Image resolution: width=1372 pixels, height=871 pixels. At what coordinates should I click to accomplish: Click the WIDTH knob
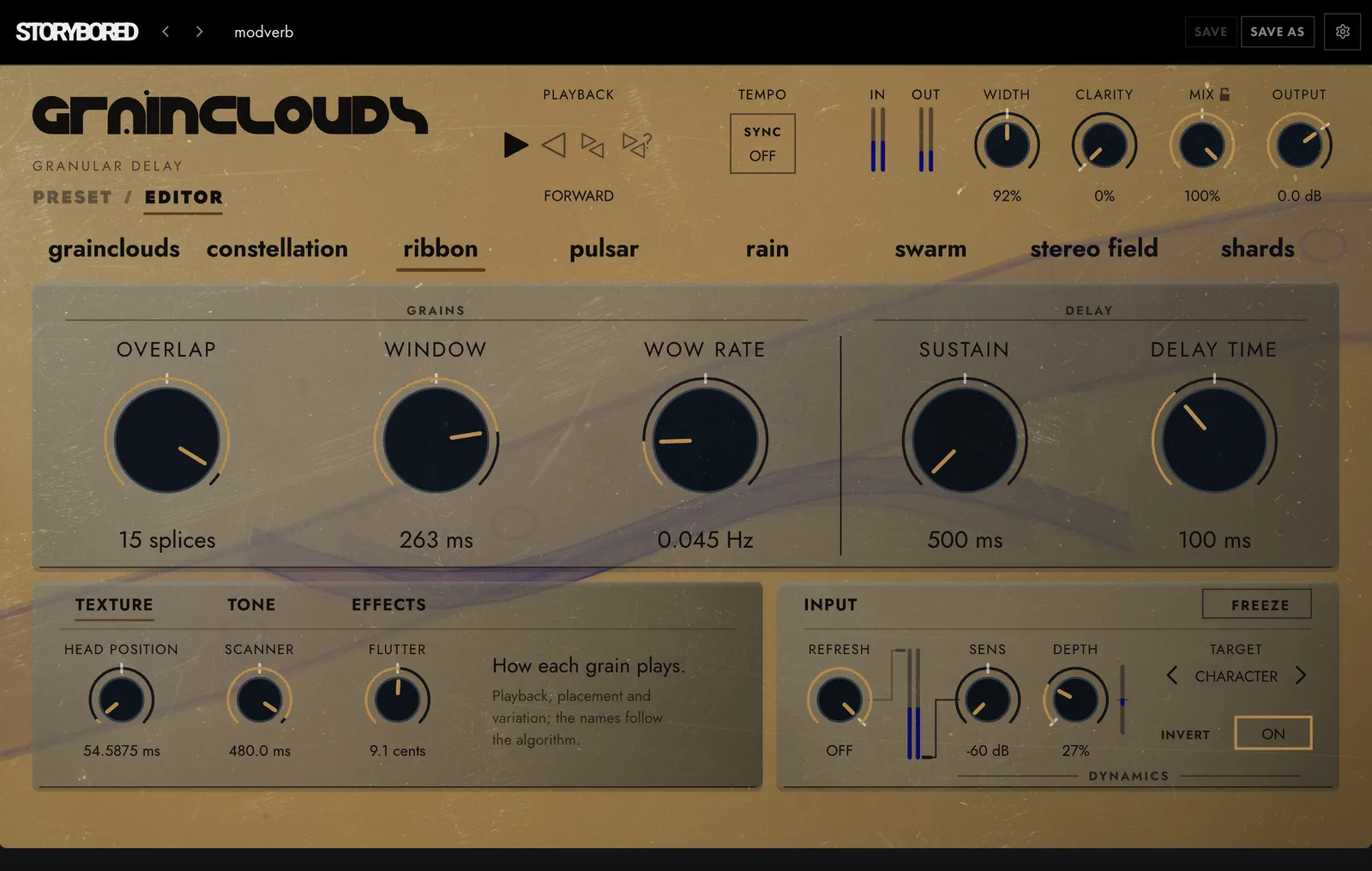point(1007,145)
